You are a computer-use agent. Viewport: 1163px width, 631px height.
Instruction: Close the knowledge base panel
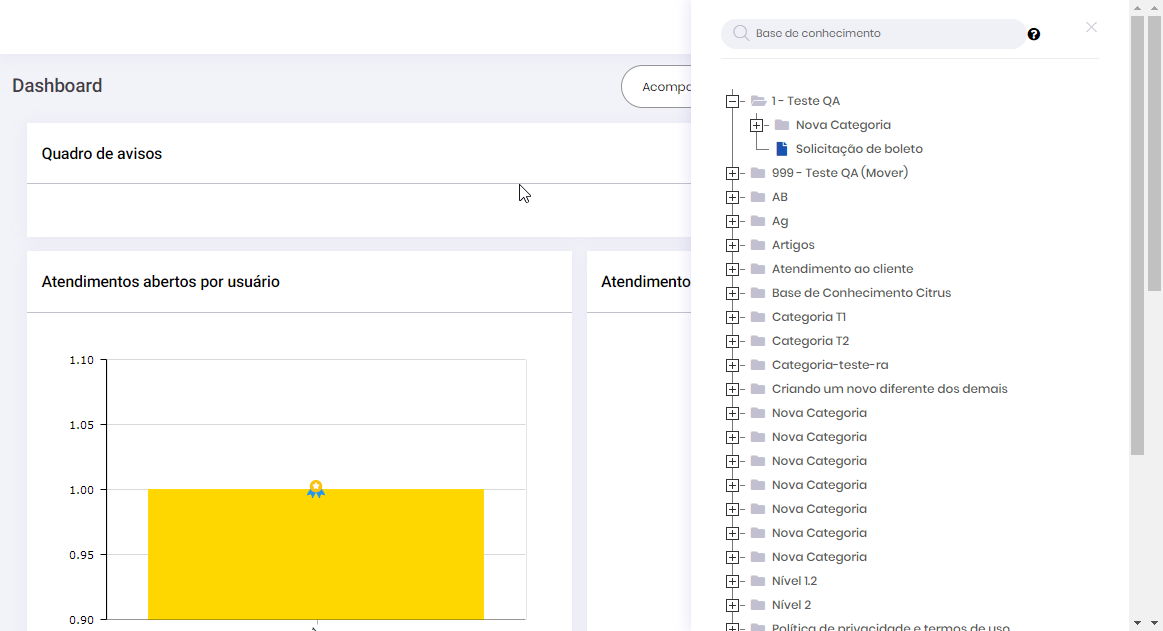1091,27
